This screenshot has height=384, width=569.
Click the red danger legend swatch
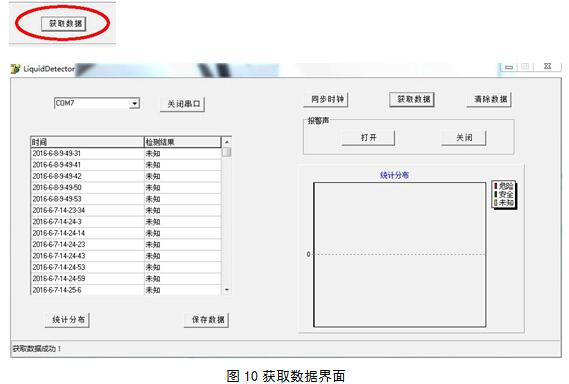point(496,186)
